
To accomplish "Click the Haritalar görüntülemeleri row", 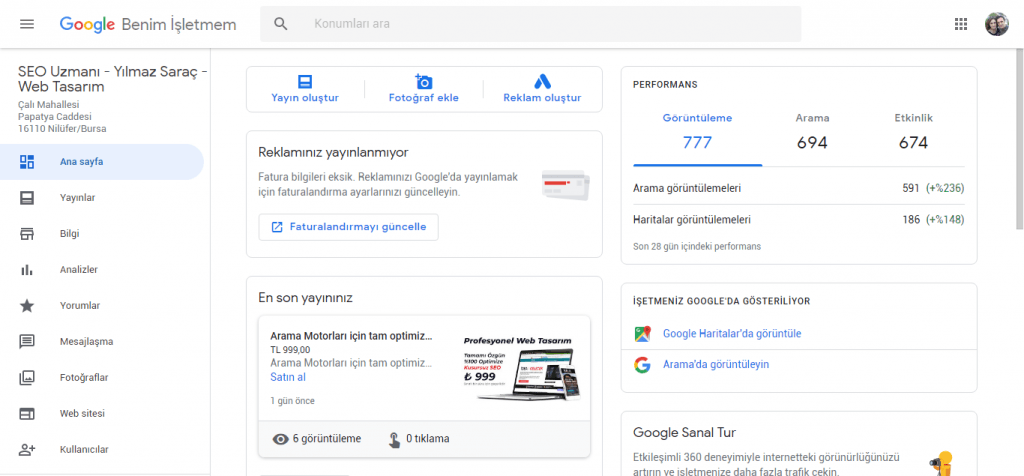I will [x=799, y=220].
